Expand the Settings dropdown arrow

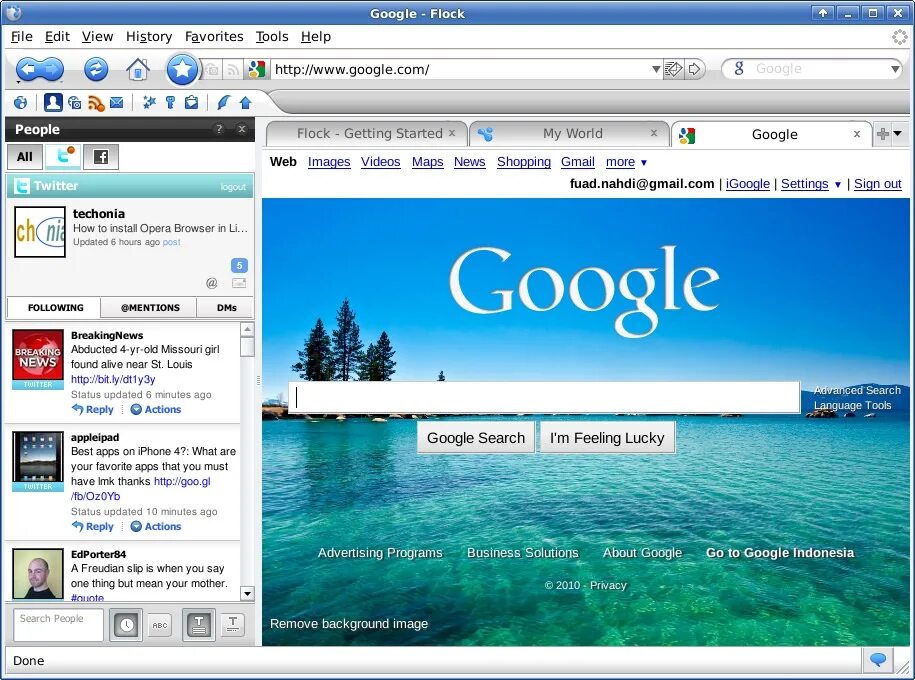point(837,185)
